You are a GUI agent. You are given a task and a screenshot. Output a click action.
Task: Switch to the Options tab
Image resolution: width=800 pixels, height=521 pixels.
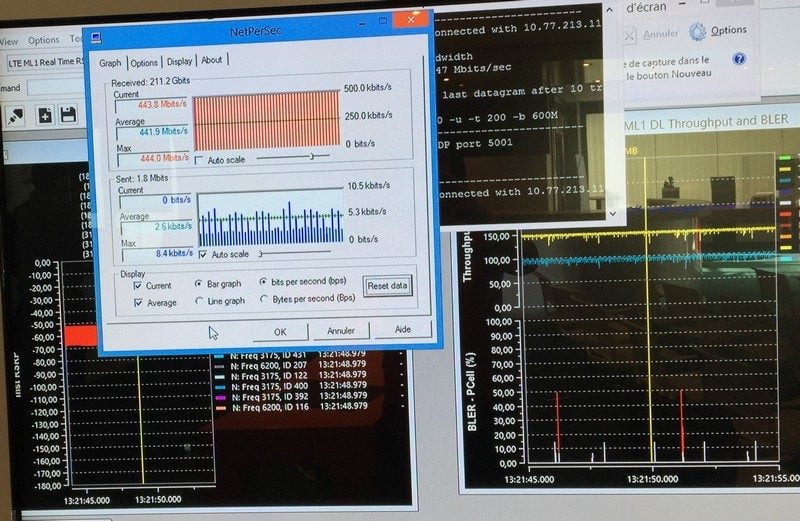pyautogui.click(x=144, y=63)
